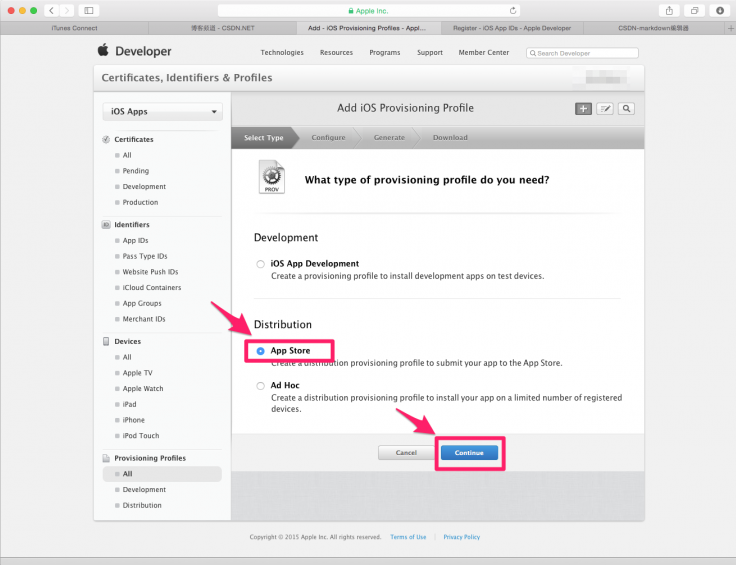
Task: Open the Safari downloads button
Action: coord(720,10)
